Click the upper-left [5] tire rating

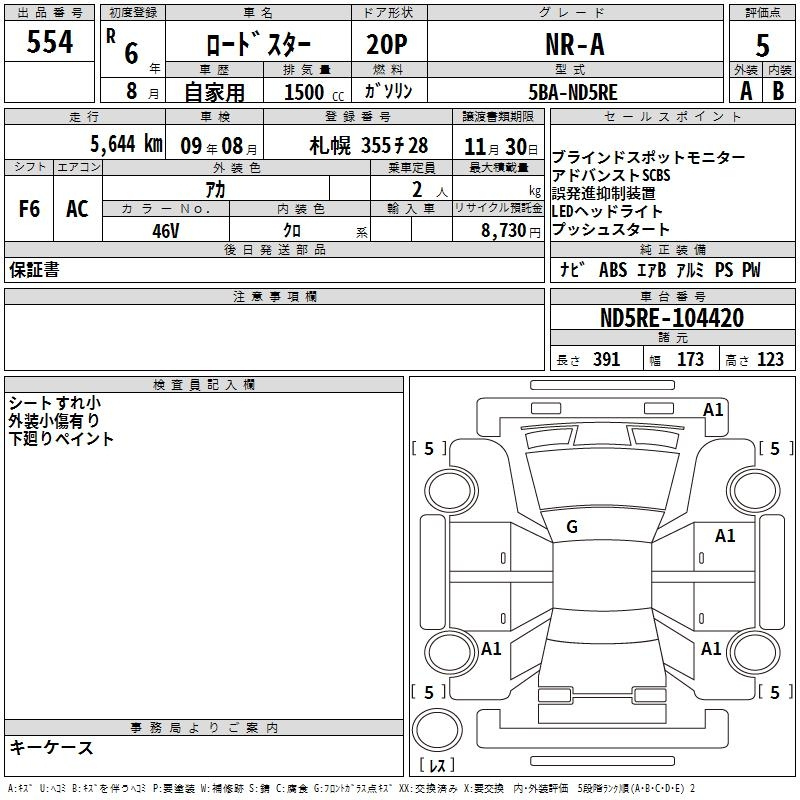pyautogui.click(x=429, y=449)
